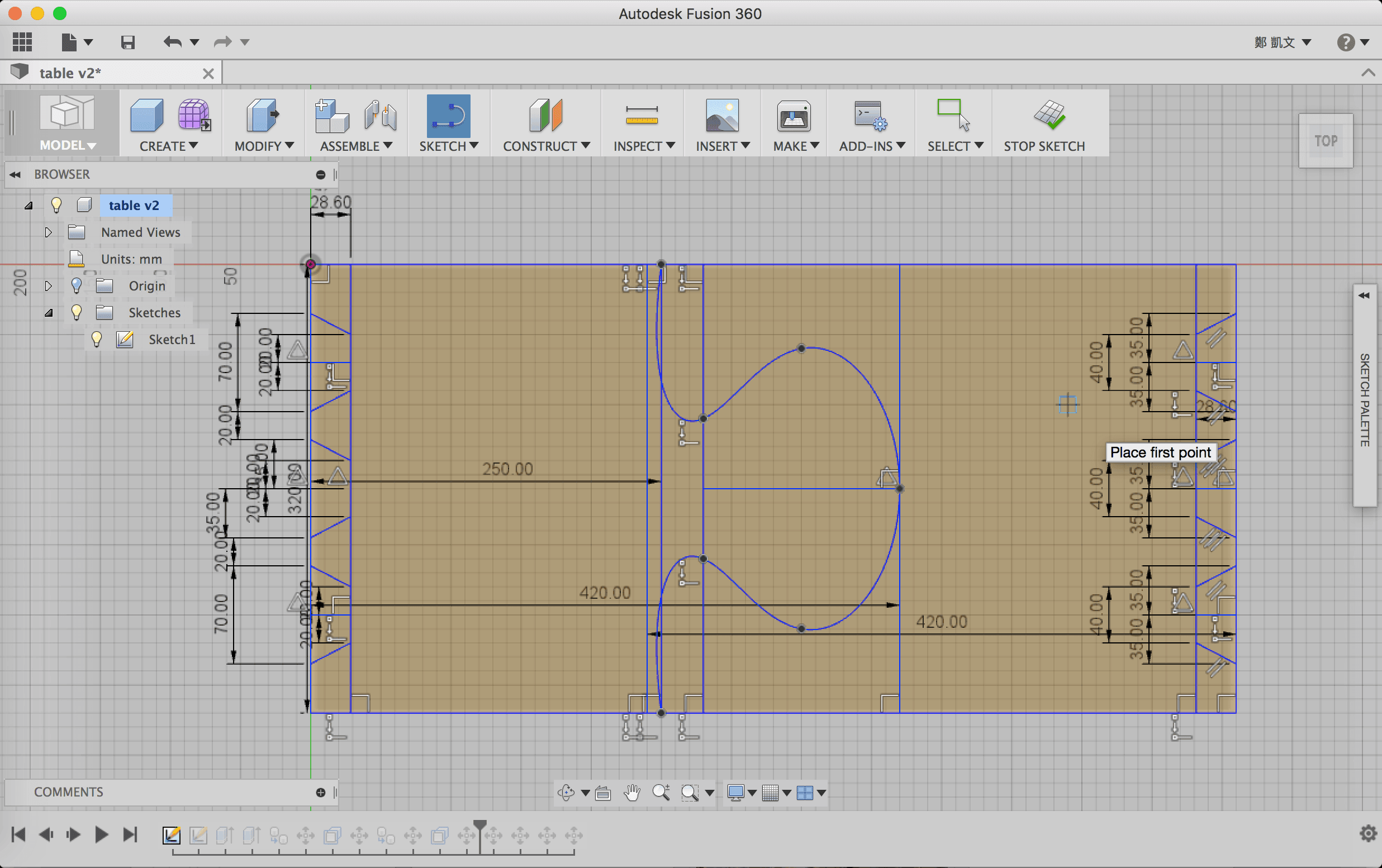Click the Look At icon

[x=602, y=793]
